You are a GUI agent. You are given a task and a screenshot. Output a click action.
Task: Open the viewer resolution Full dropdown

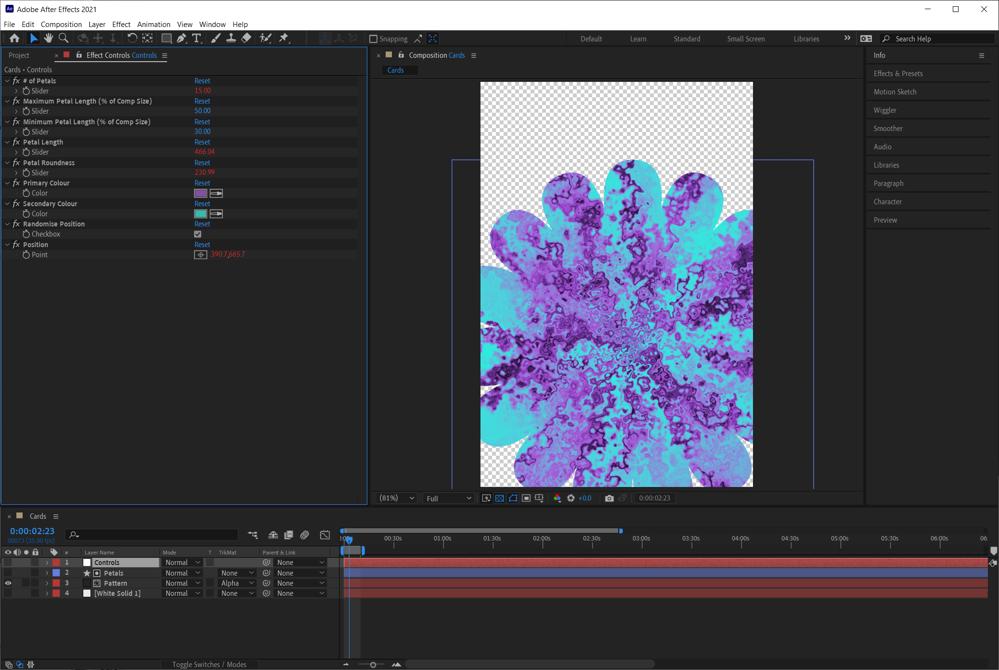[448, 498]
